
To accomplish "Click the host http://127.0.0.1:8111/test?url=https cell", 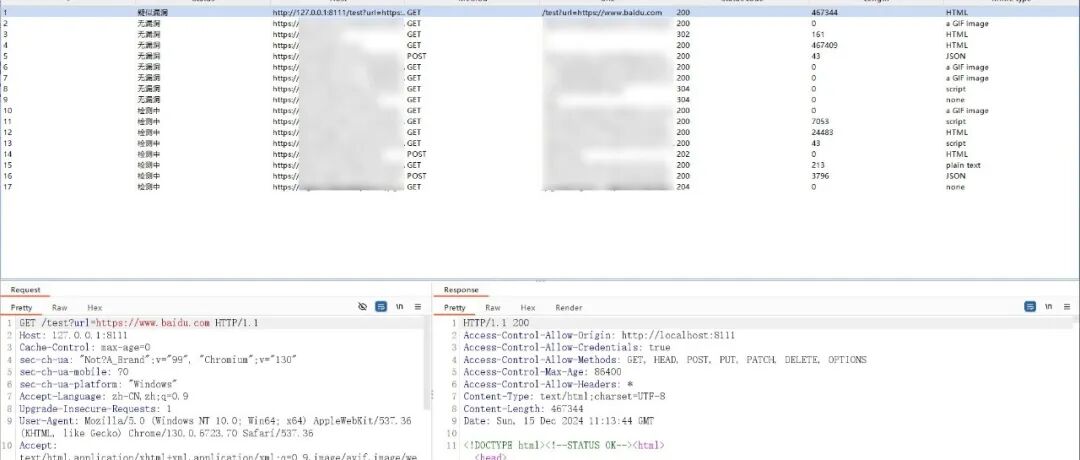I will (x=338, y=12).
